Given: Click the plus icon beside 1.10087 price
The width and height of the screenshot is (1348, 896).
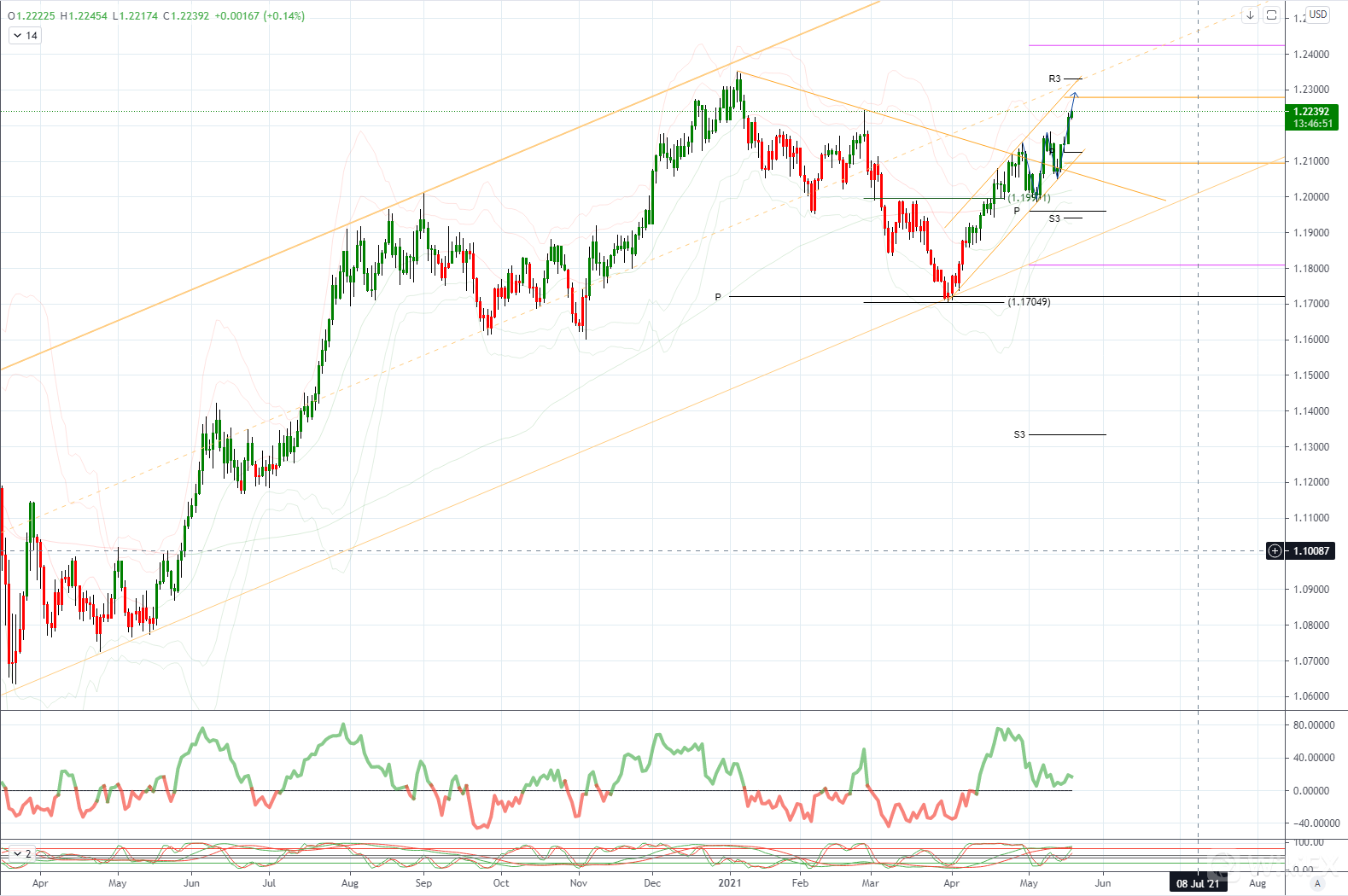Looking at the screenshot, I should (1275, 551).
